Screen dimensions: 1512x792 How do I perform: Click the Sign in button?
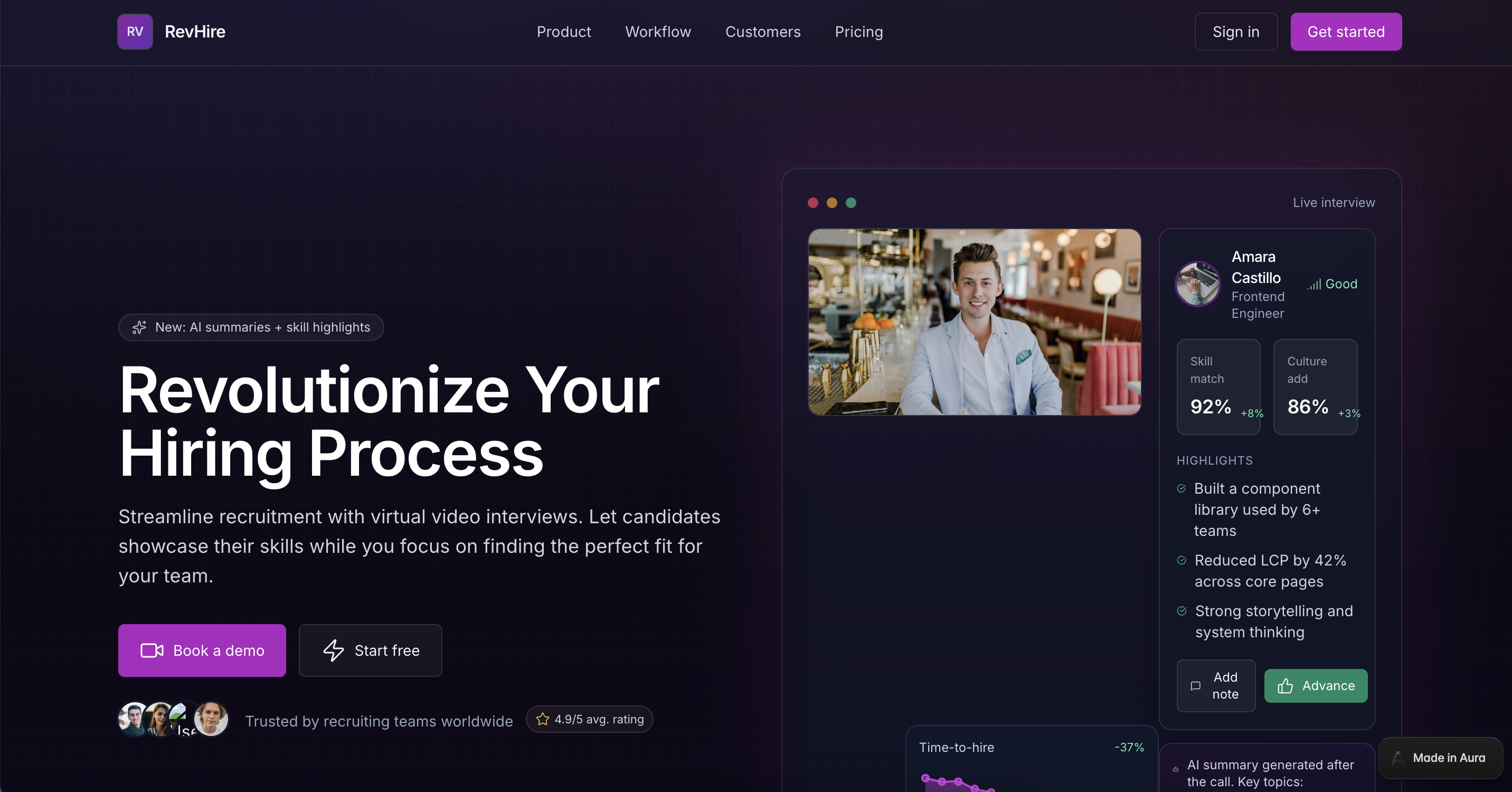pos(1235,31)
